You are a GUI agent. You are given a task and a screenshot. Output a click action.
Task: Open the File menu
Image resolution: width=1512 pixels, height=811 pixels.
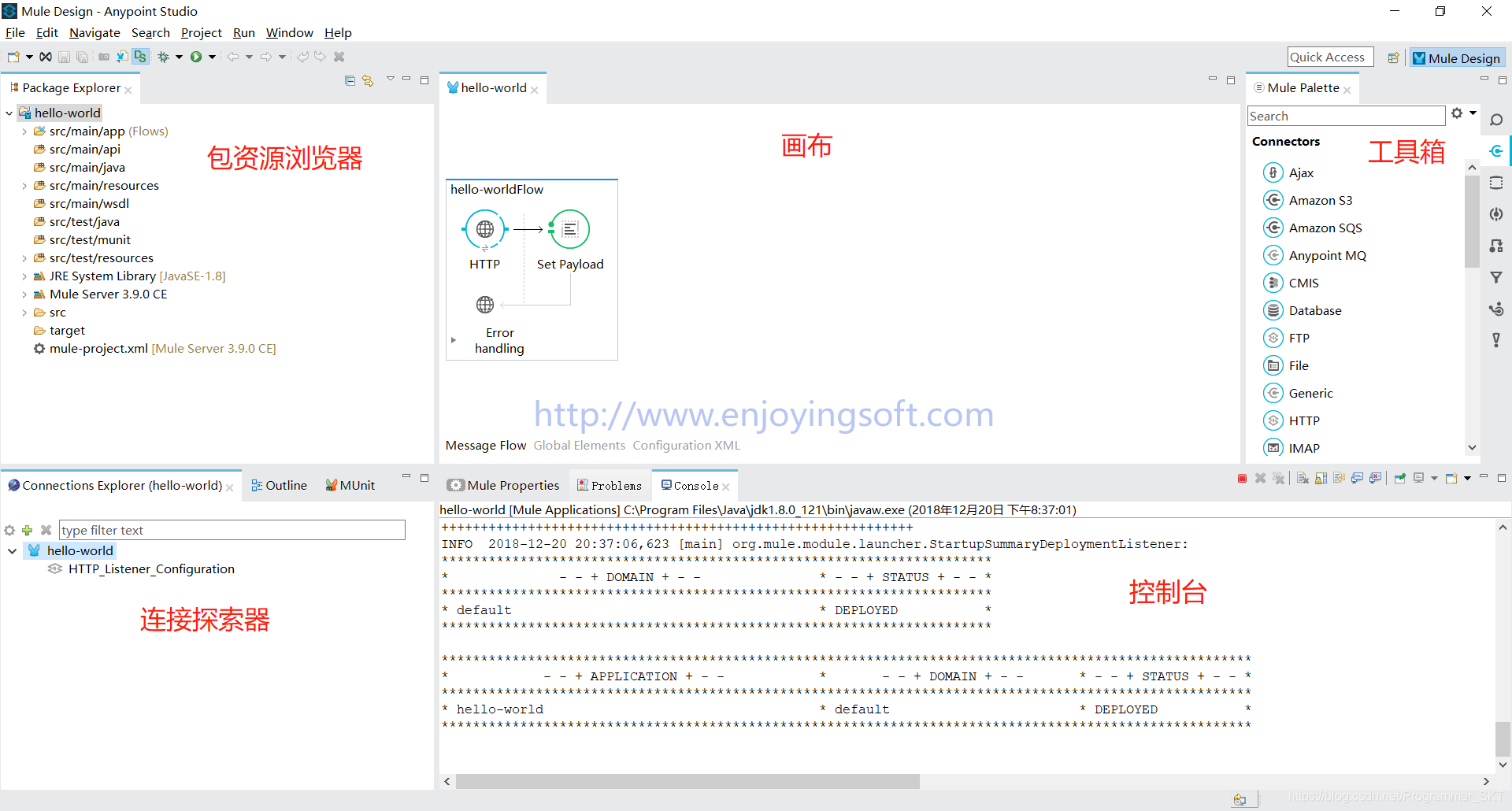(15, 32)
